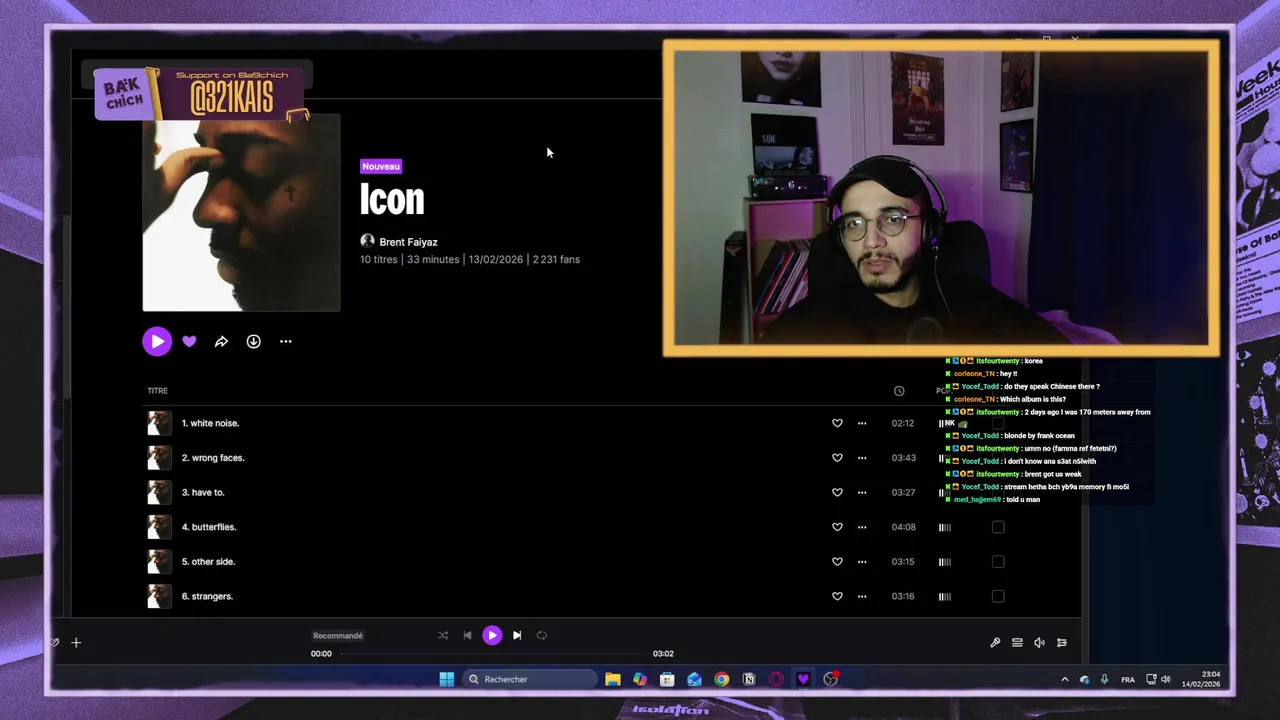Viewport: 1280px width, 720px height.
Task: Toggle repeat in the player bar
Action: pos(542,635)
